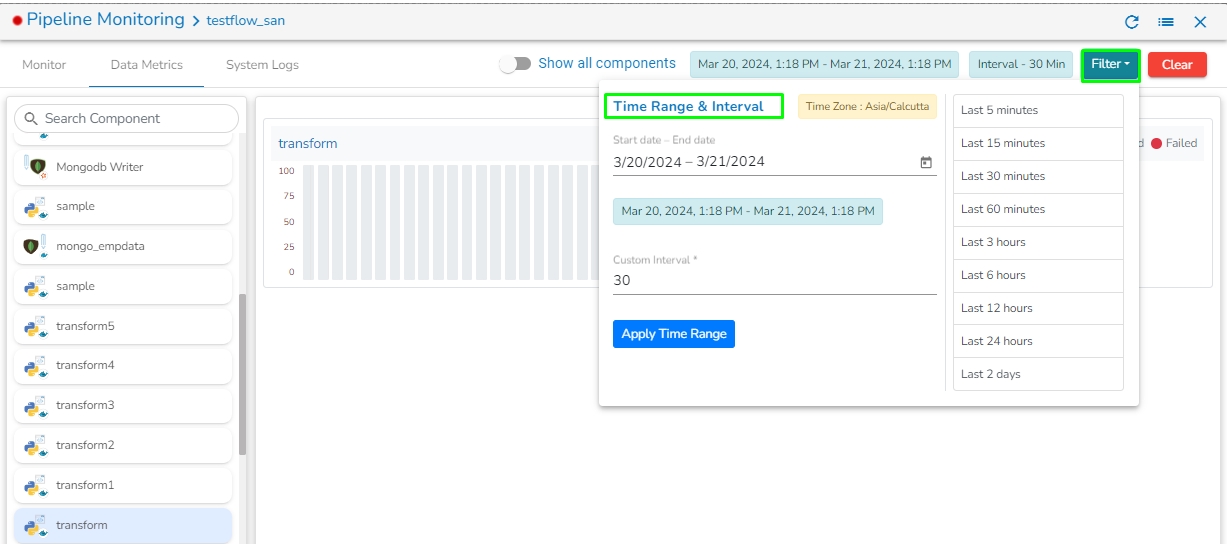Viewport: 1227px width, 544px height.
Task: Select Last 15 minutes preset
Action: coord(1038,143)
